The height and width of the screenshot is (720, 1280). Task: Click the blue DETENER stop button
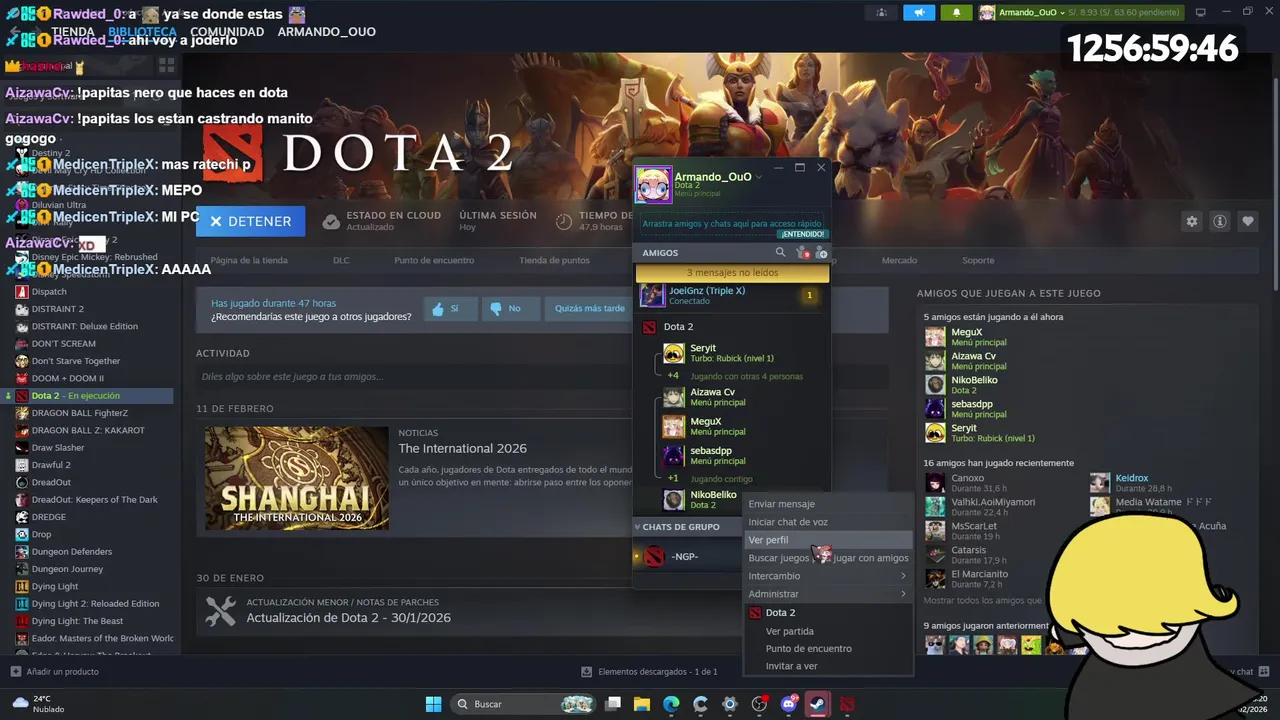(250, 221)
